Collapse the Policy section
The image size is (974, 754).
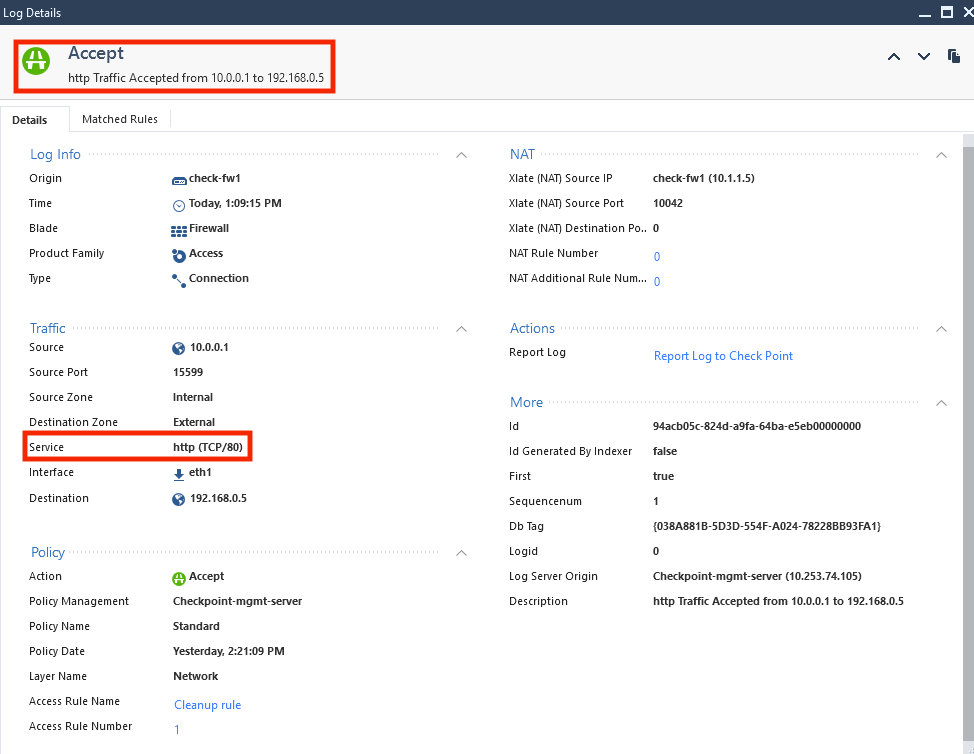point(461,553)
